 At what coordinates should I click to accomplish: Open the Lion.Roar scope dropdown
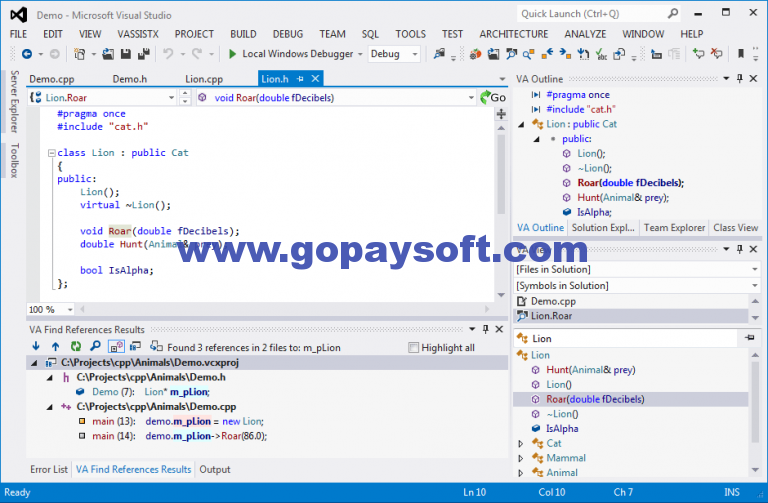pos(171,97)
